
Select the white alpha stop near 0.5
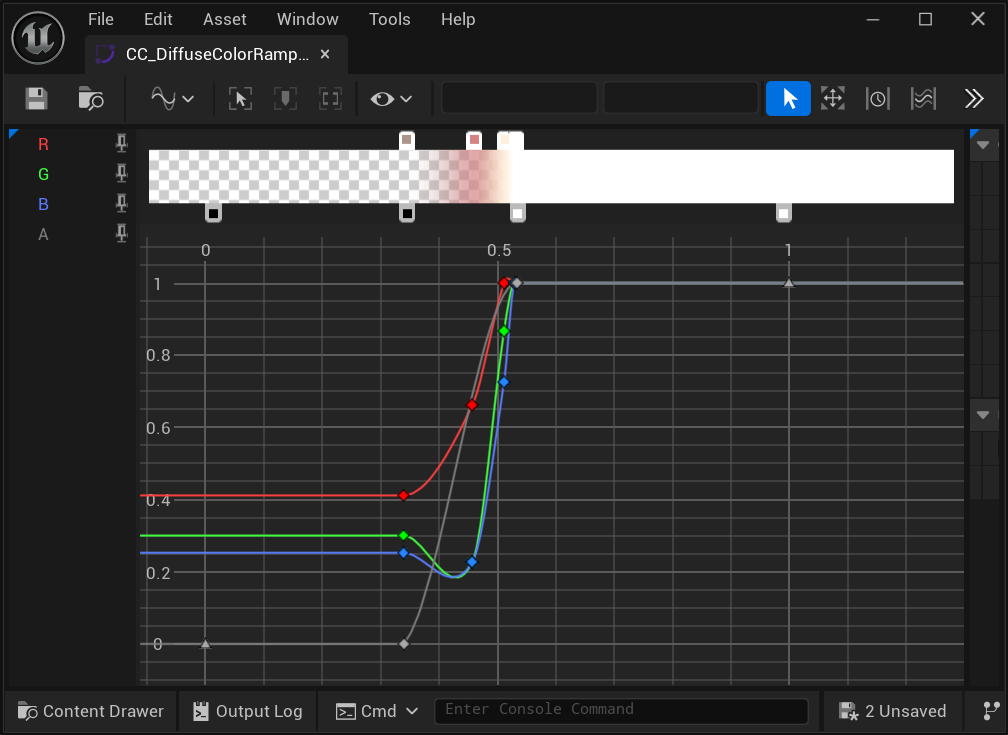click(518, 213)
